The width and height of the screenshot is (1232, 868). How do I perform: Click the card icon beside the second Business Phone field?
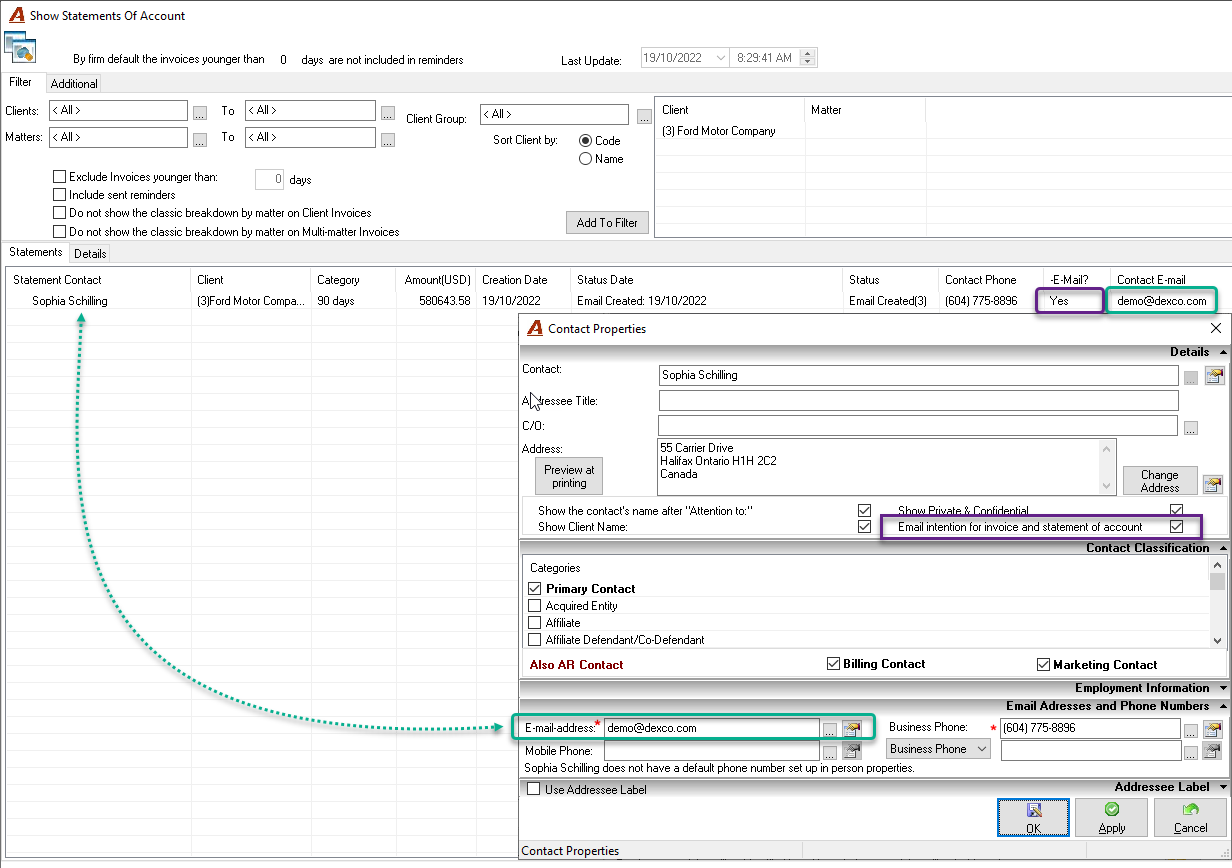[1213, 751]
